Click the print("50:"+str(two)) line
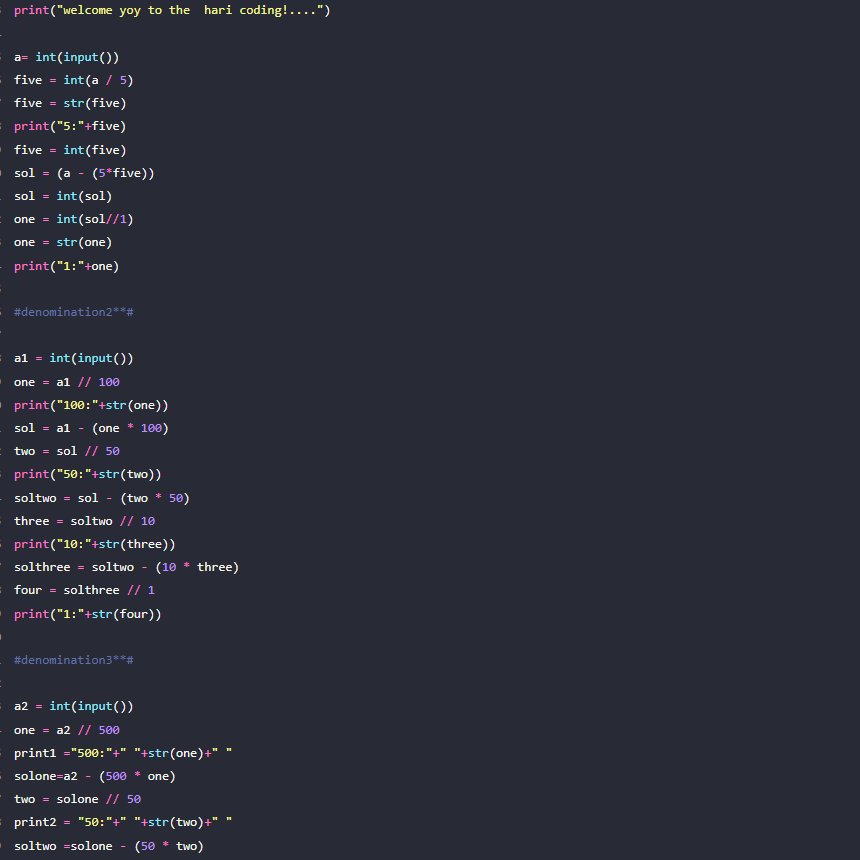 coord(87,474)
